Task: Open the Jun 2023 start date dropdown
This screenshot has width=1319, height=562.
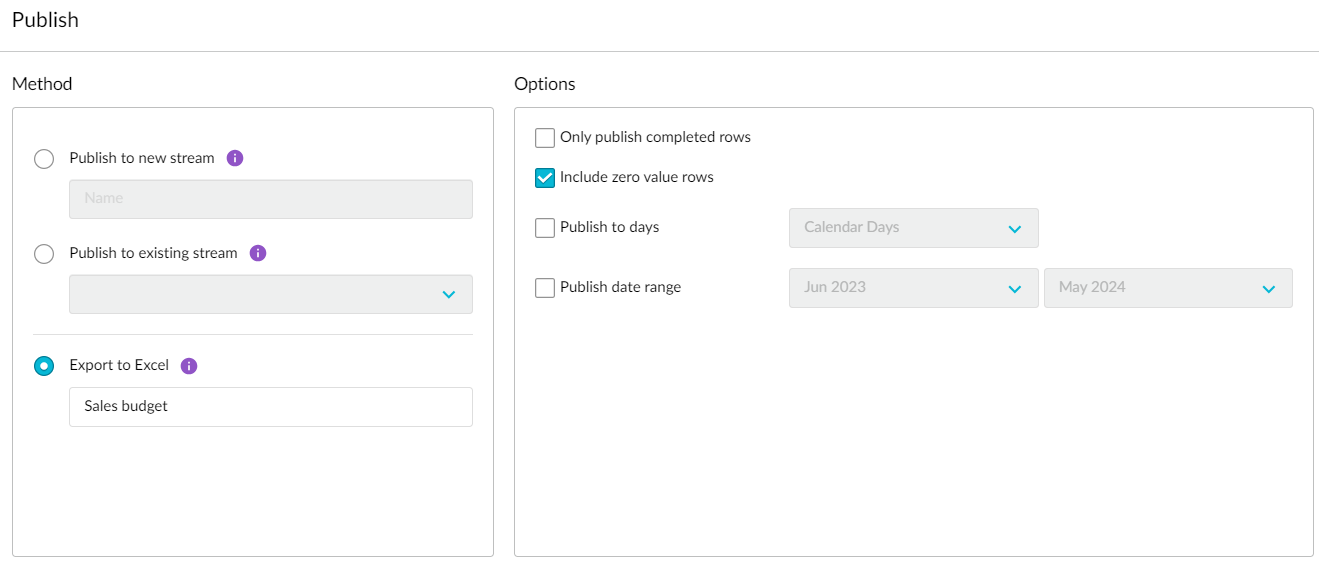Action: click(x=913, y=288)
